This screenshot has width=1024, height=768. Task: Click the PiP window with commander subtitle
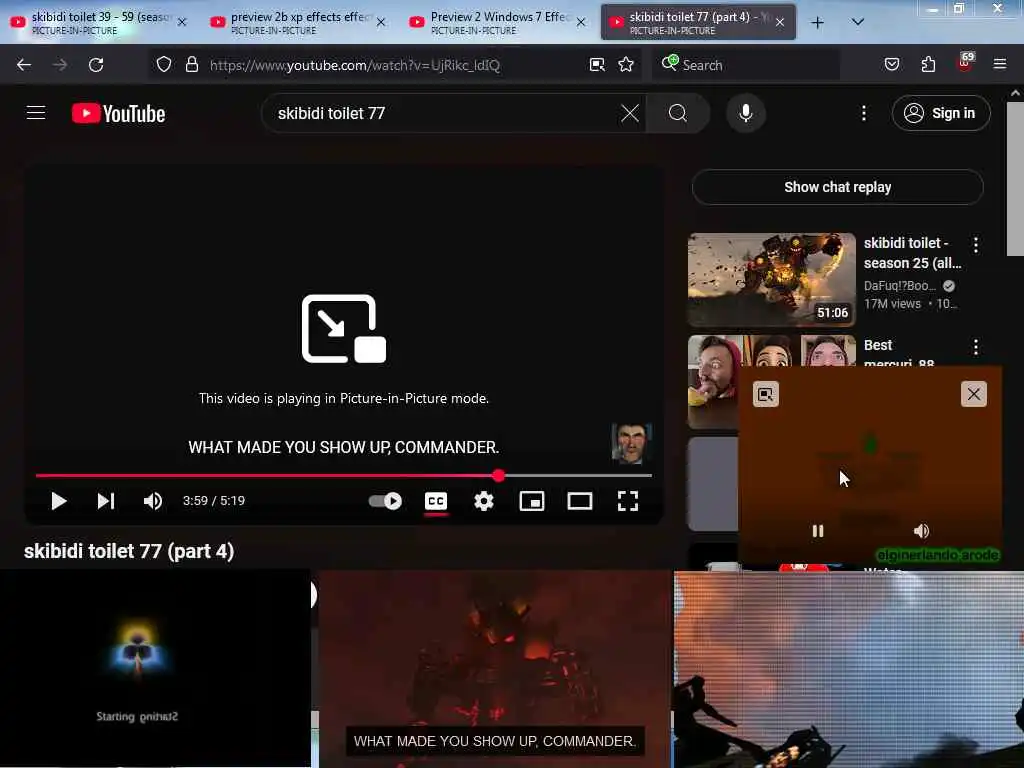[x=495, y=668]
